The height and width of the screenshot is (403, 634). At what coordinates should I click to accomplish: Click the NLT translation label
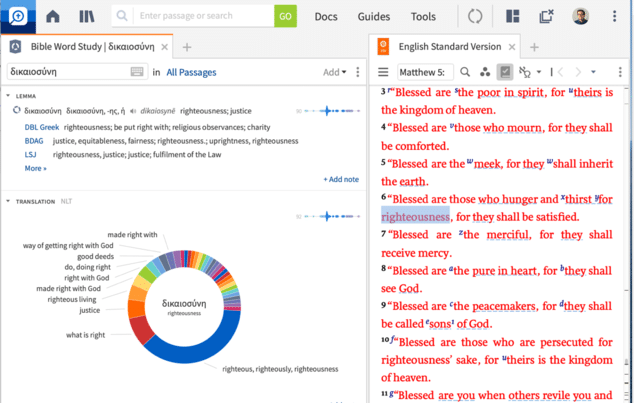[66, 201]
